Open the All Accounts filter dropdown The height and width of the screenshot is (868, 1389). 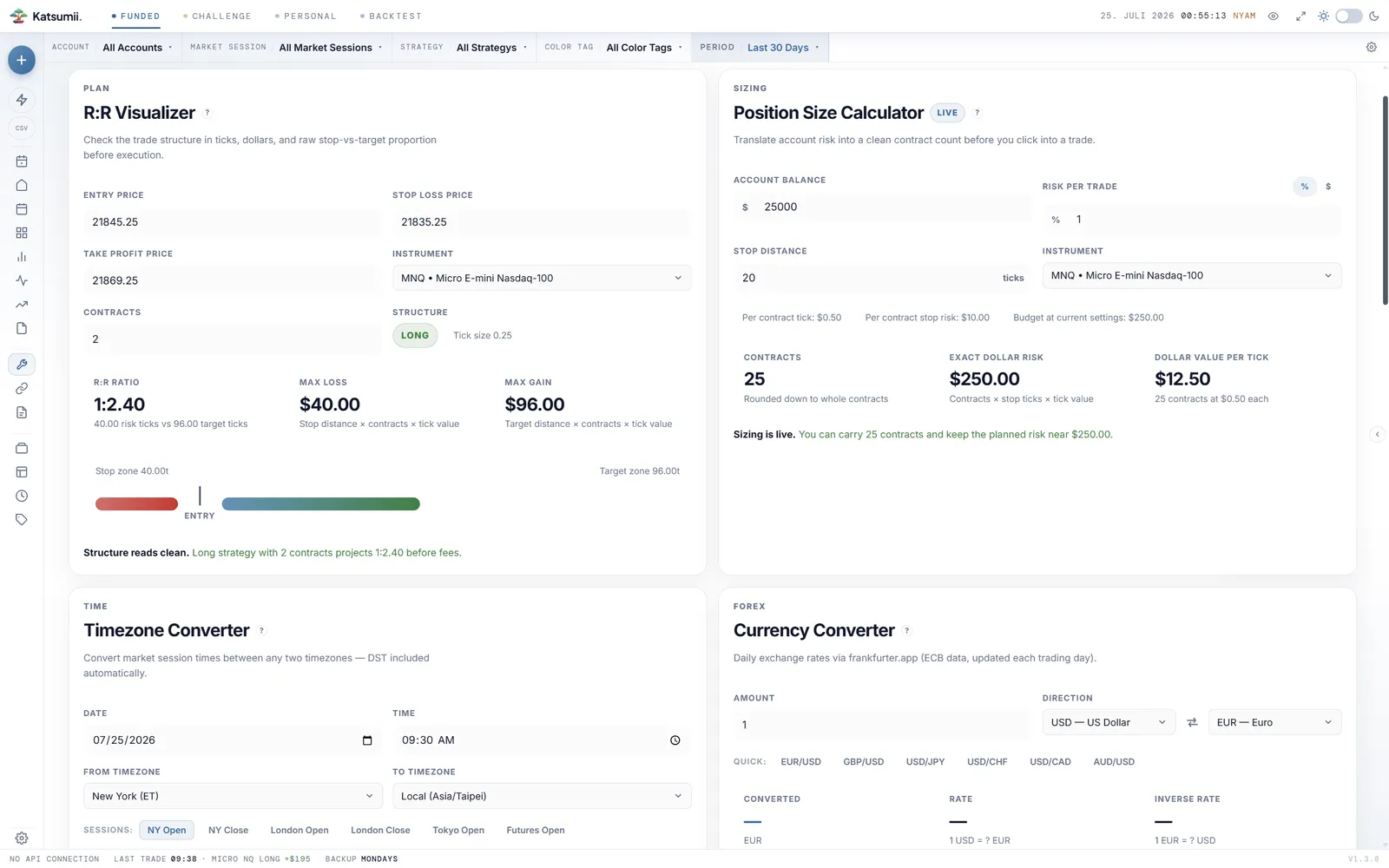point(137,47)
